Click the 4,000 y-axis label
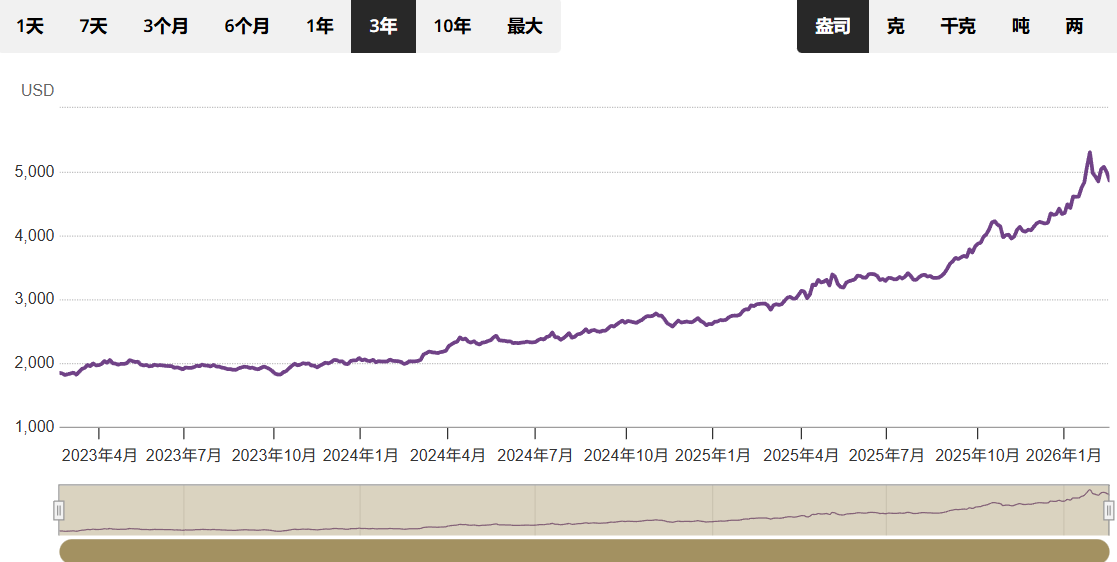The width and height of the screenshot is (1117, 562). (x=34, y=236)
